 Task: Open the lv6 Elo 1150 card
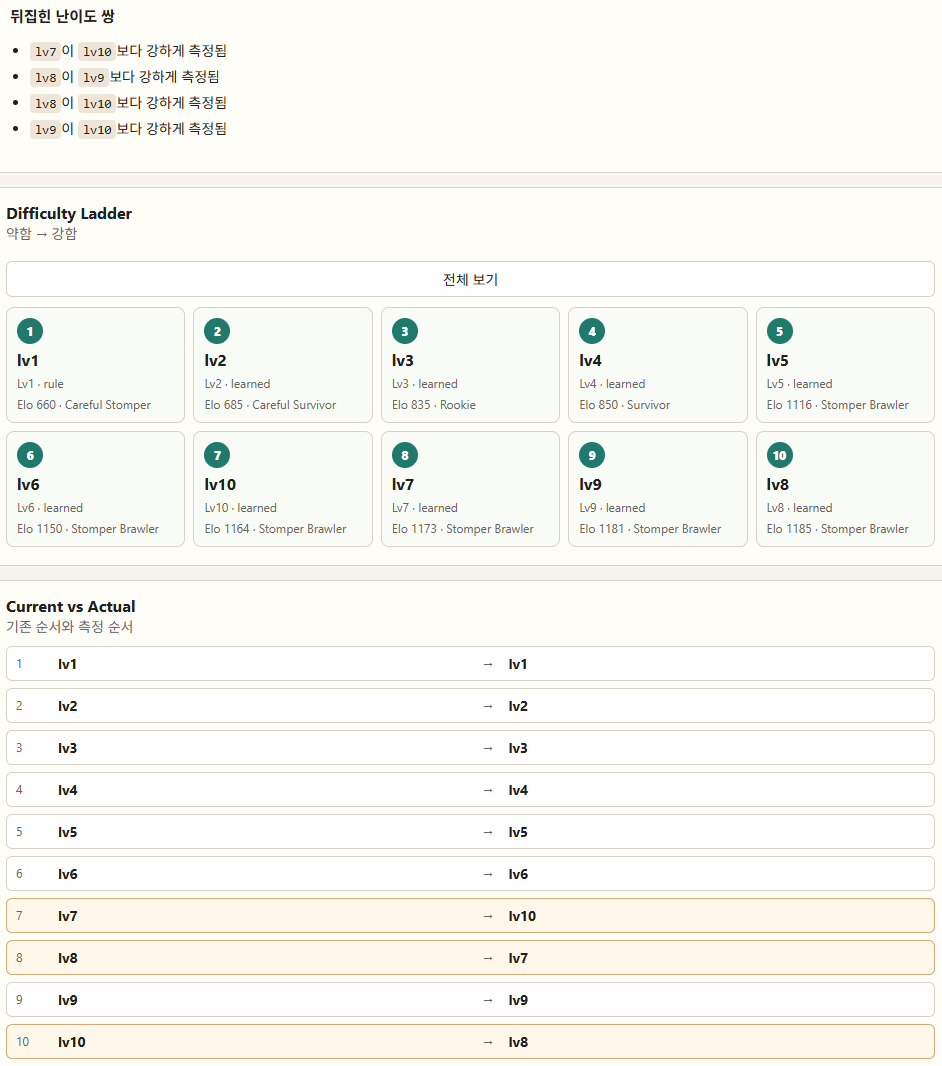[96, 489]
